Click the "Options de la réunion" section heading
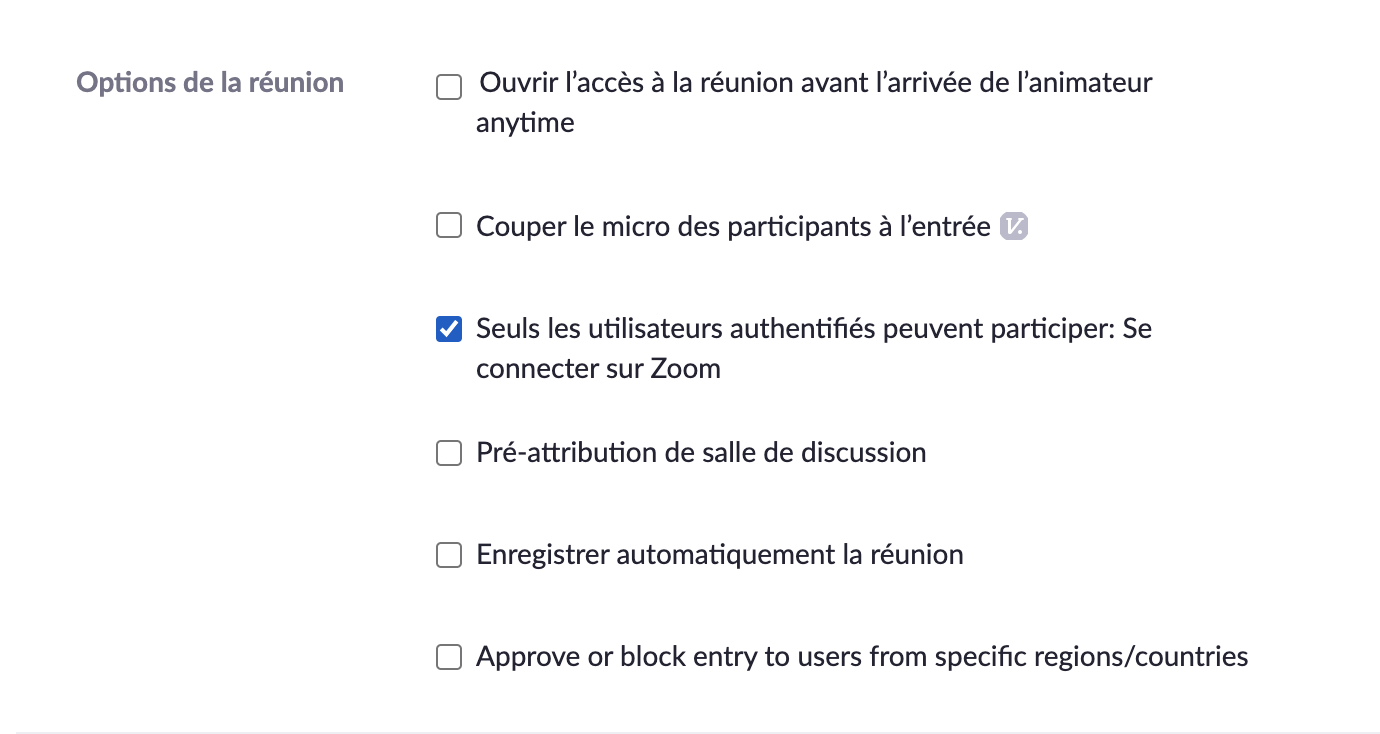1380x734 pixels. [x=210, y=82]
